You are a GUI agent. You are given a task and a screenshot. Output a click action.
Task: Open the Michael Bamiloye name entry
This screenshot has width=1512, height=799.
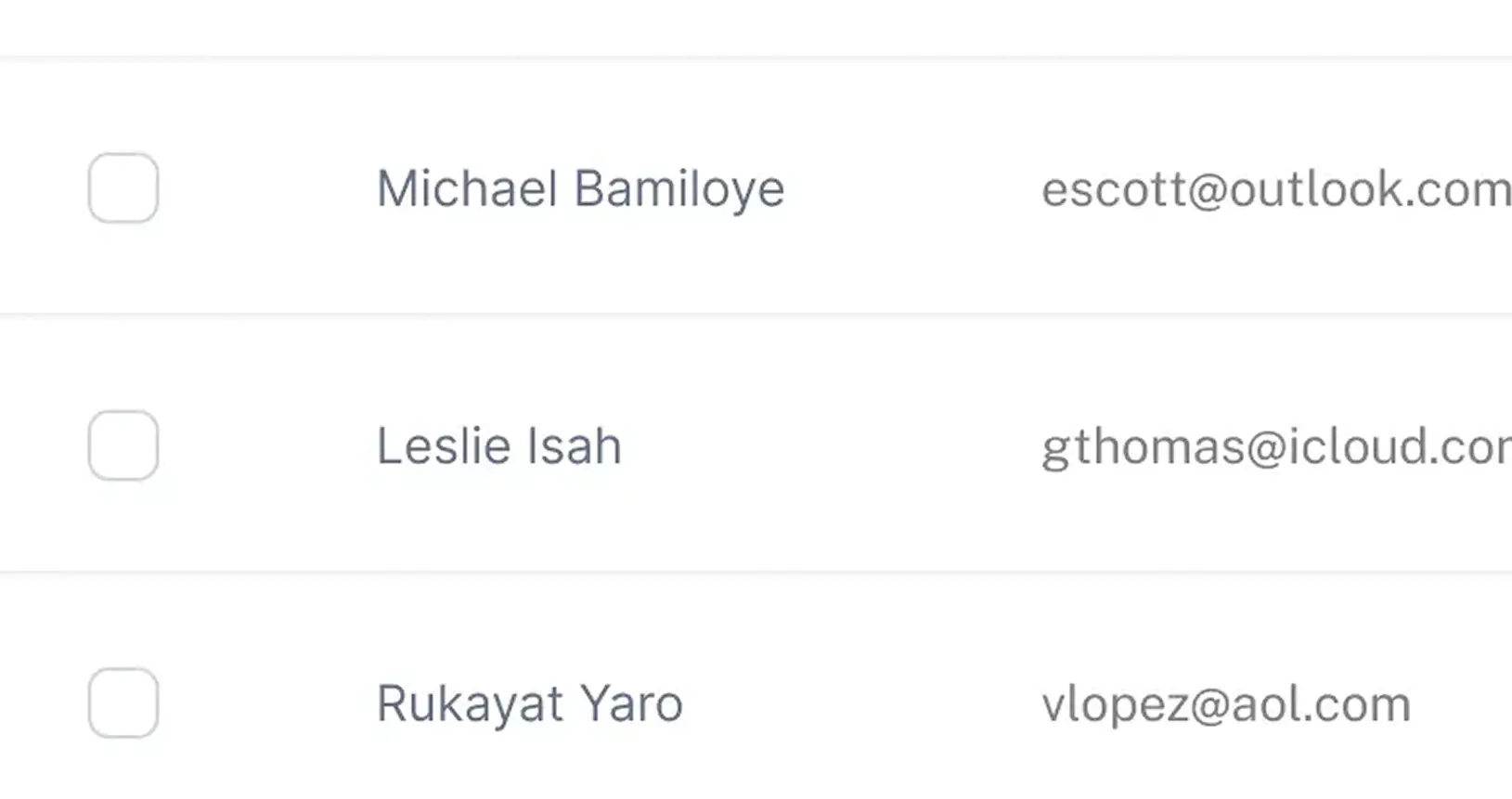coord(580,189)
